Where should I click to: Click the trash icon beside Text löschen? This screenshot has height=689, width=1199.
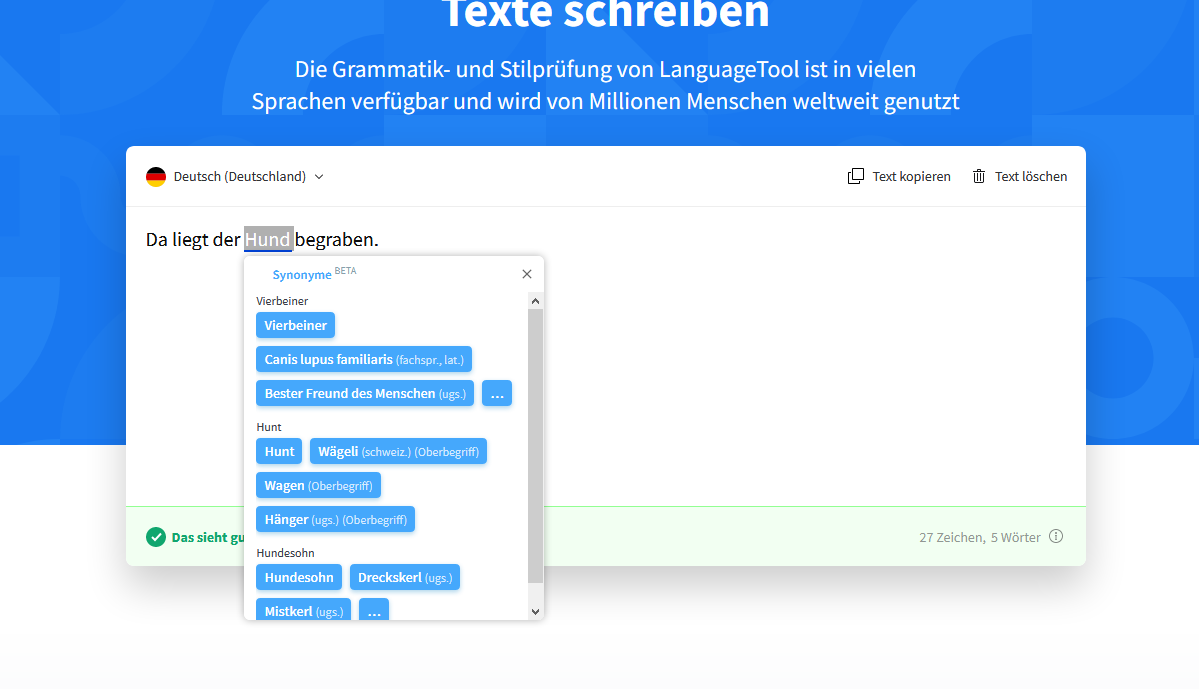click(979, 177)
